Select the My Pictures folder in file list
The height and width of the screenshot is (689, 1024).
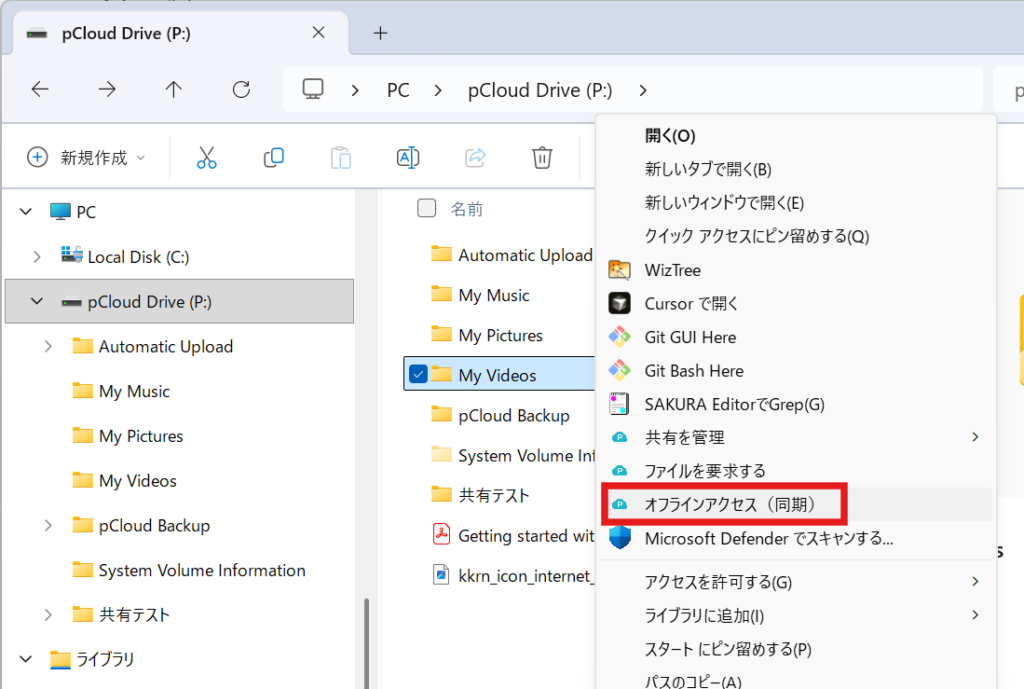(x=500, y=335)
